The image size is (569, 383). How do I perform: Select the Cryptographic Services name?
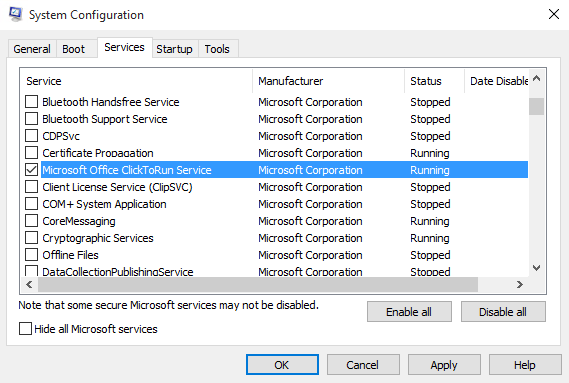tap(98, 238)
